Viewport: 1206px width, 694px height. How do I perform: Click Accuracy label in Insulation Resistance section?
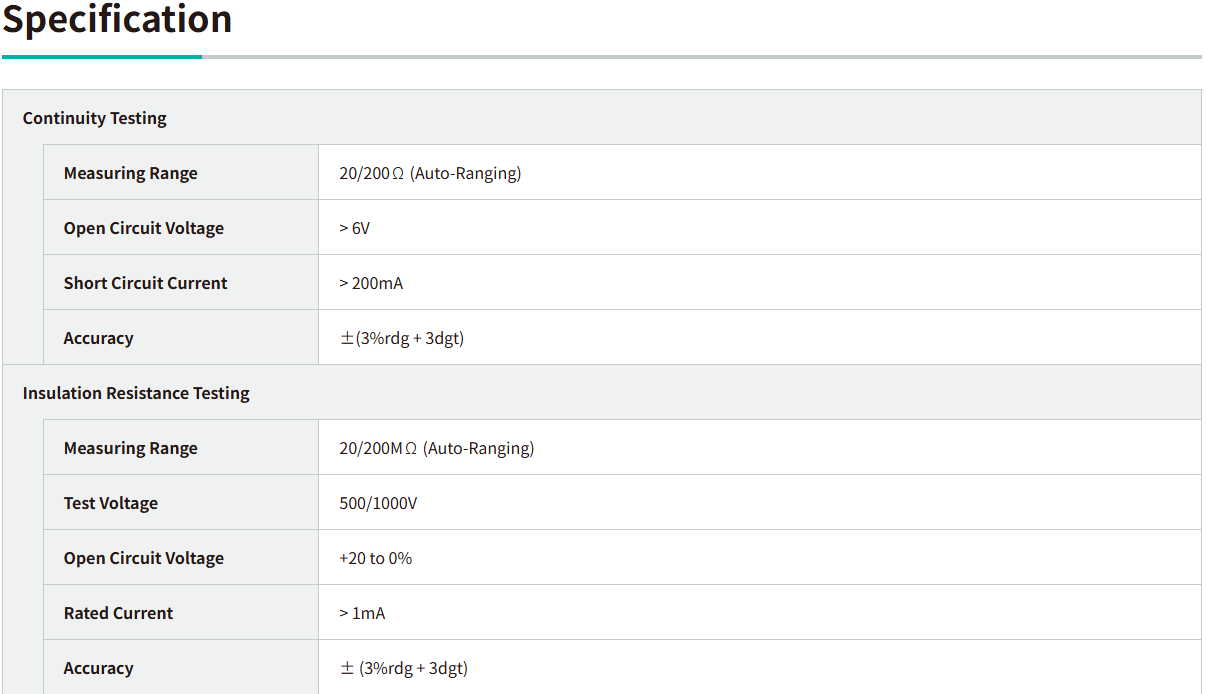98,668
